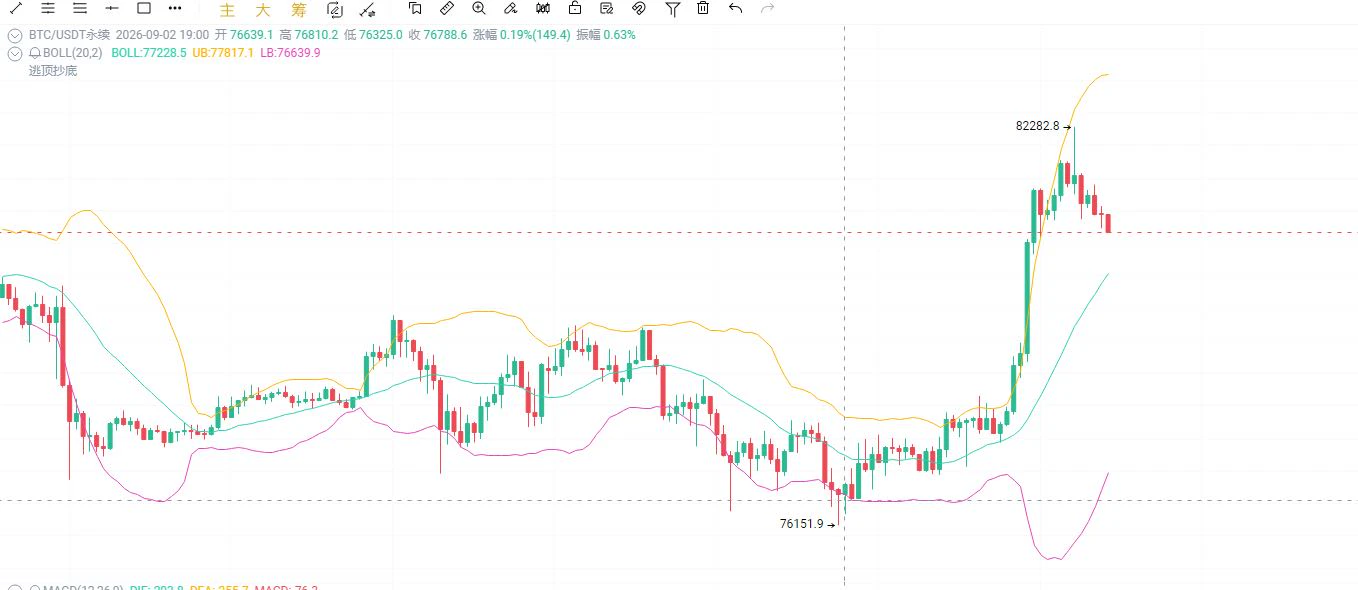Select the horizontal line marker tool
Viewport: 1358px width, 590px height.
pyautogui.click(x=112, y=8)
